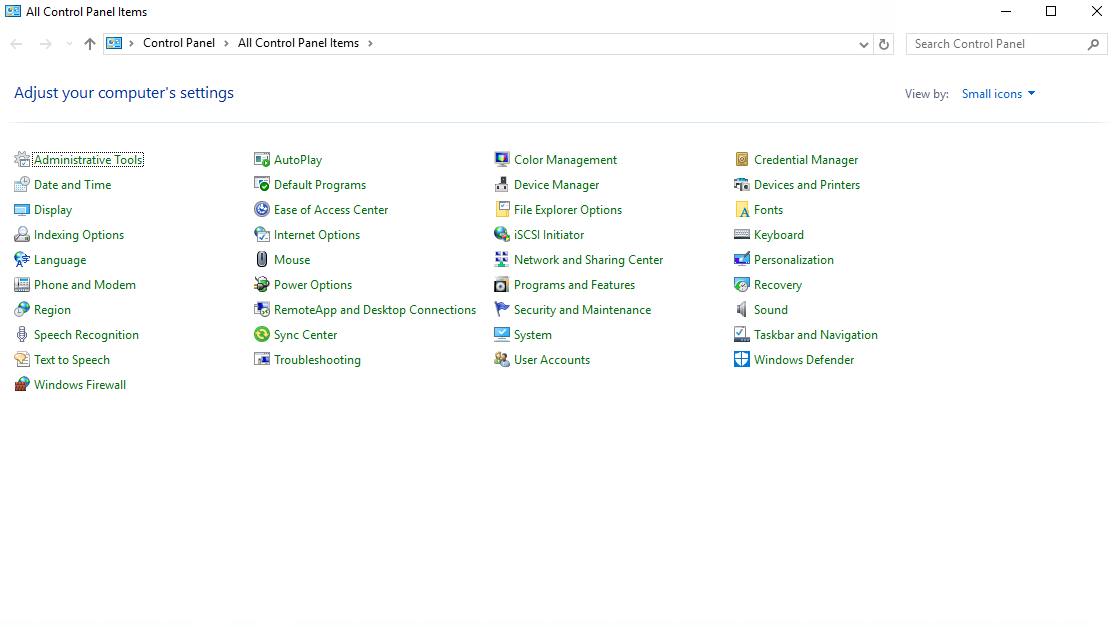Open the AutoPlay icon
1118x627 pixels.
click(262, 160)
